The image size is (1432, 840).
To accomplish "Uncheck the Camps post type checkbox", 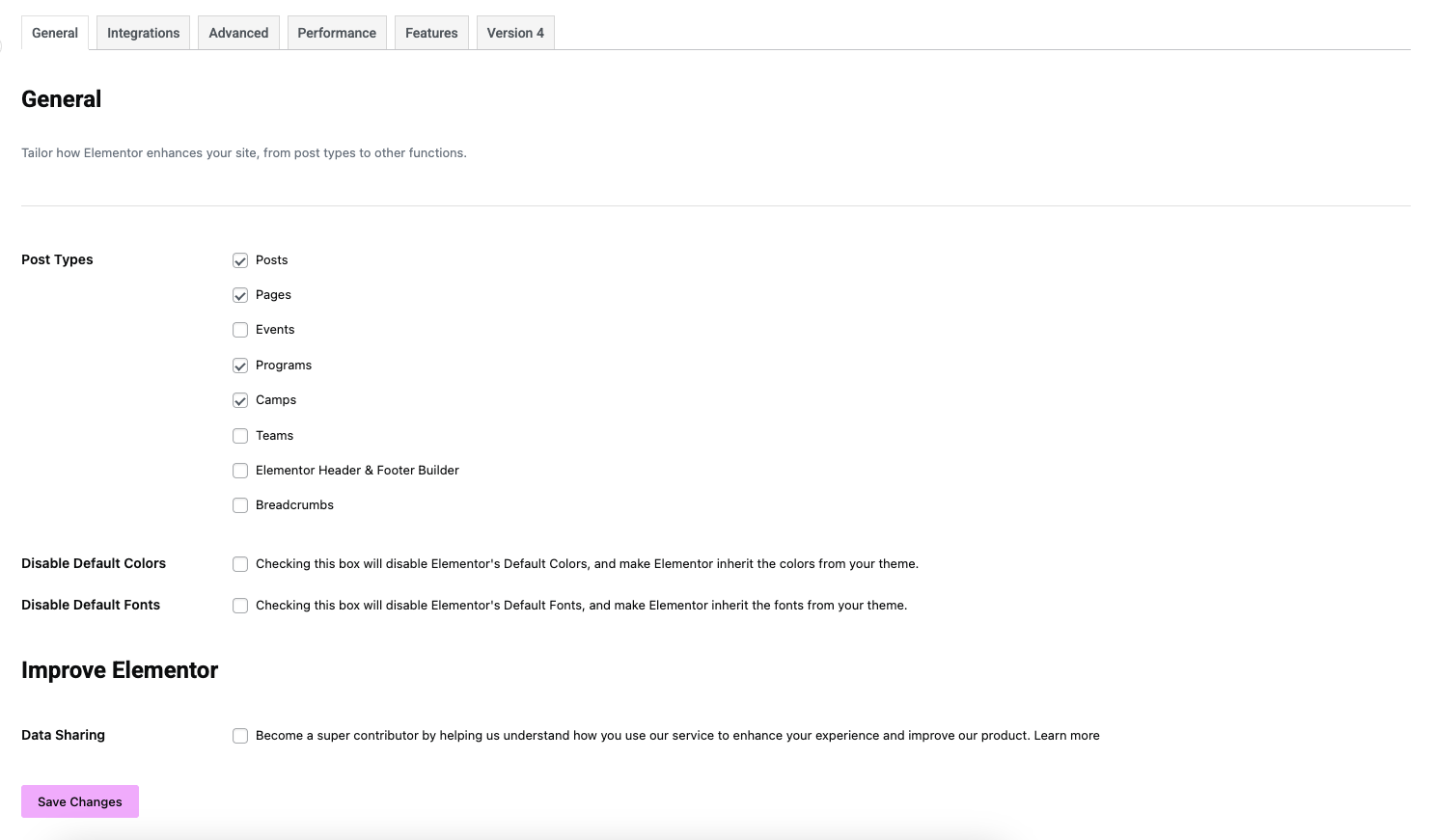I will [240, 400].
